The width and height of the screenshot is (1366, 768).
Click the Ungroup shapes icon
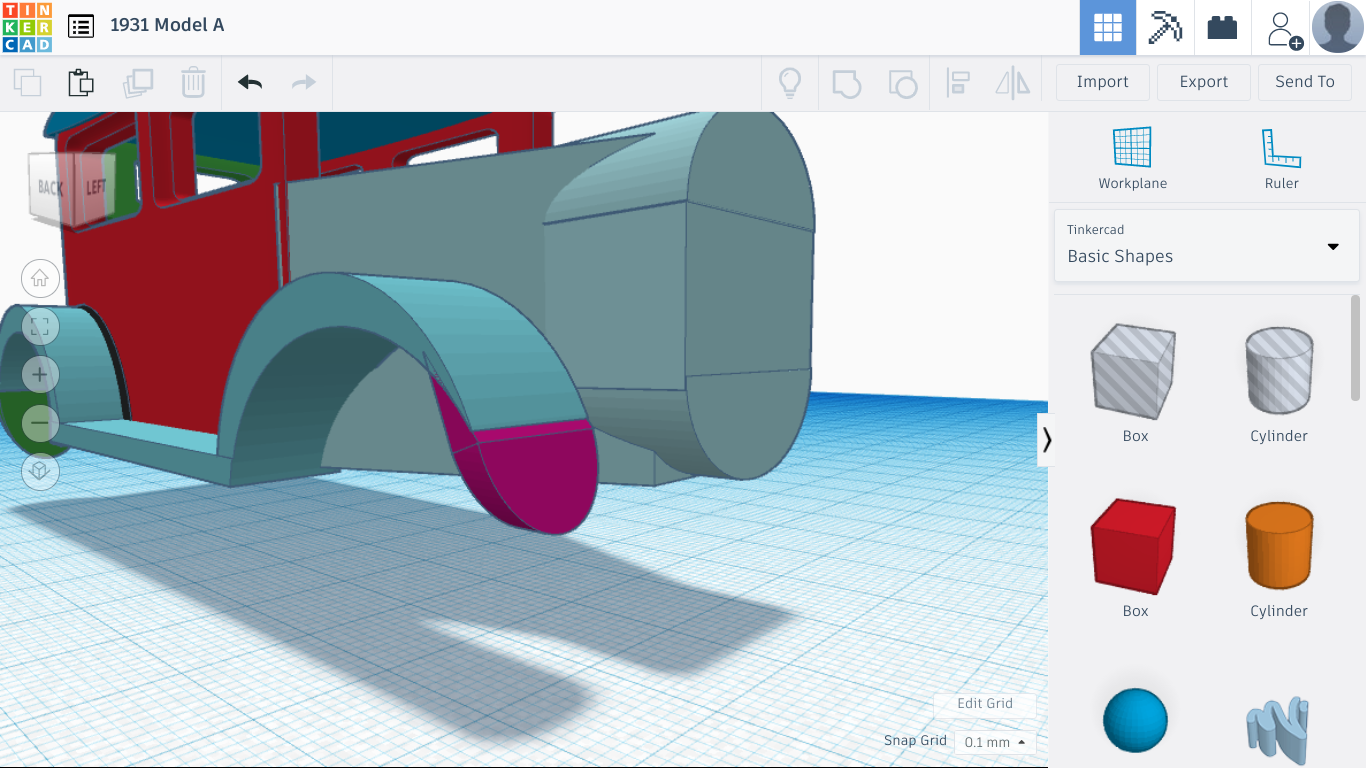click(x=903, y=83)
